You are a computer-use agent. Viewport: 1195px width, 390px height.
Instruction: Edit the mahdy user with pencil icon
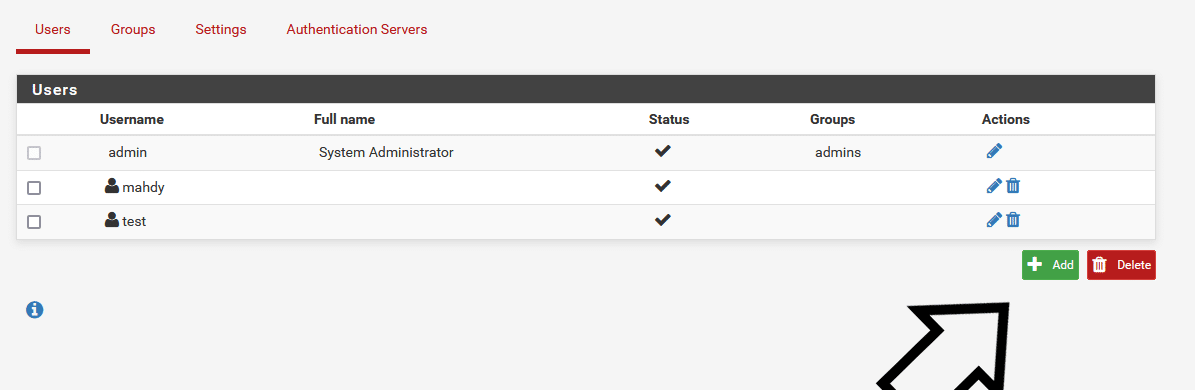(994, 185)
